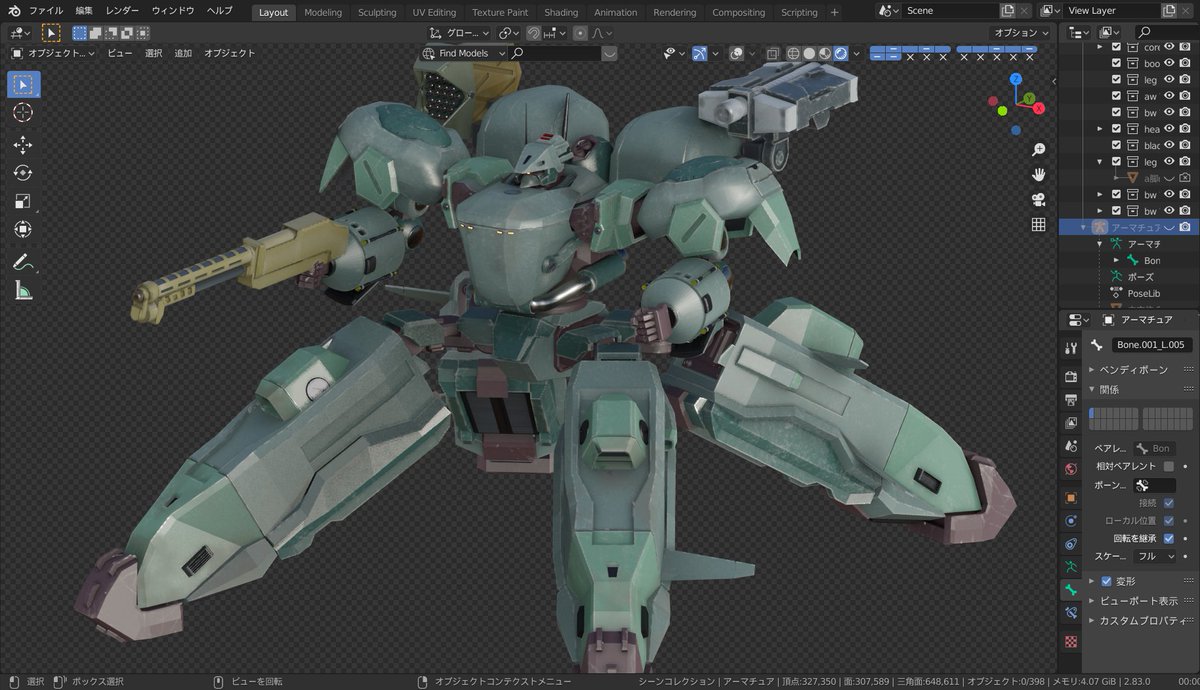Open World properties tab
This screenshot has width=1200, height=690.
[1071, 469]
